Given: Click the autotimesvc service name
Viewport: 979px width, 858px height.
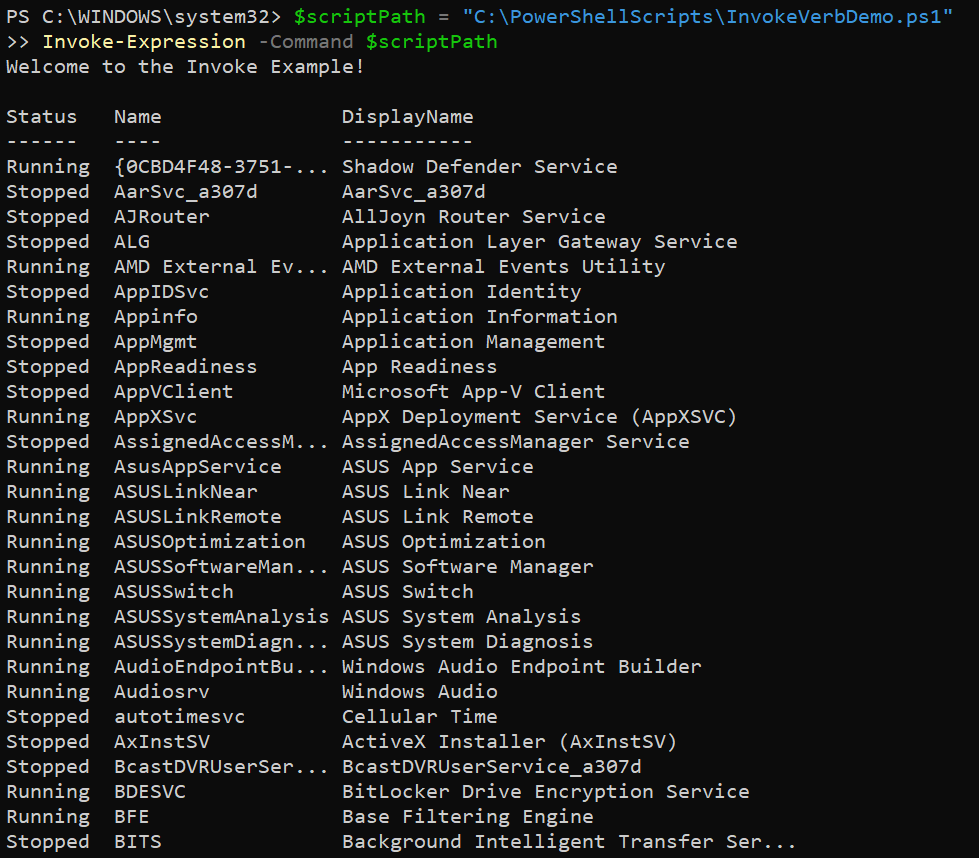Looking at the screenshot, I should [x=180, y=716].
